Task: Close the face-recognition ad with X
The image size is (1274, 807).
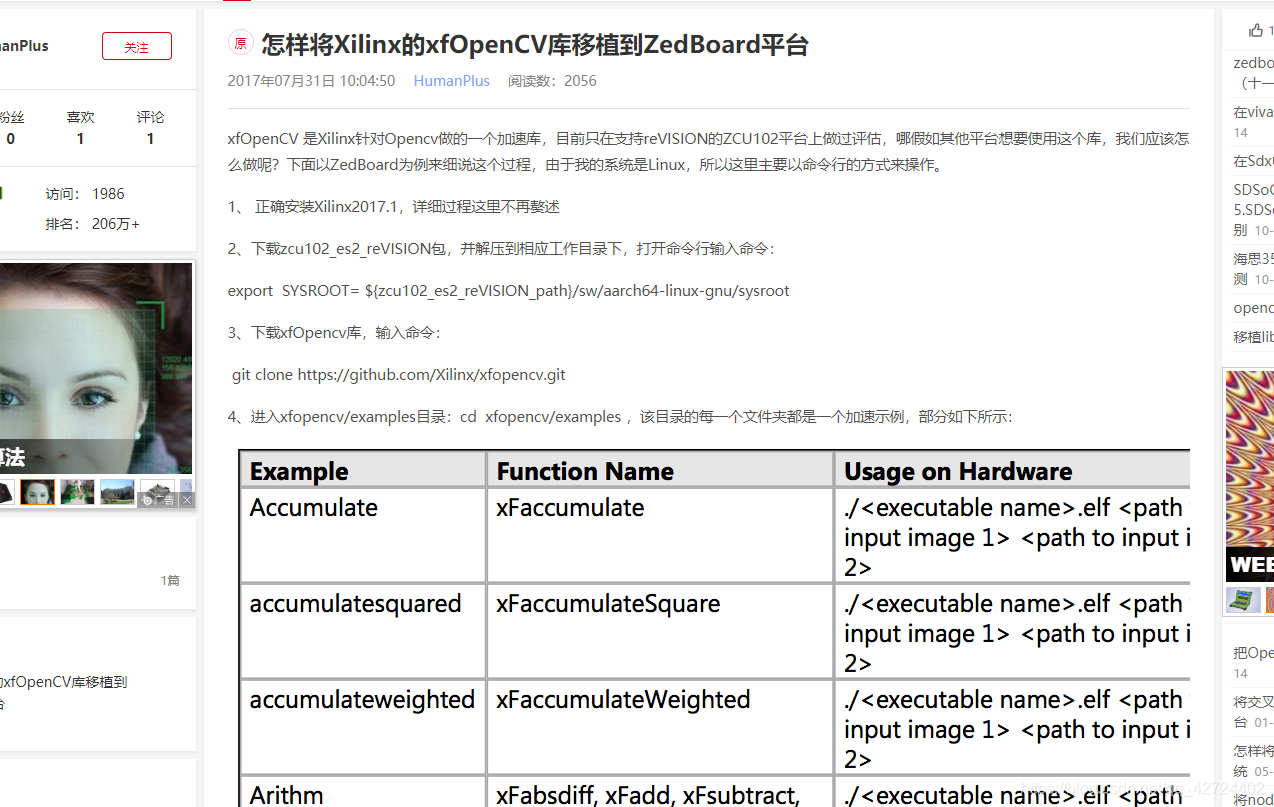Action: [x=187, y=500]
